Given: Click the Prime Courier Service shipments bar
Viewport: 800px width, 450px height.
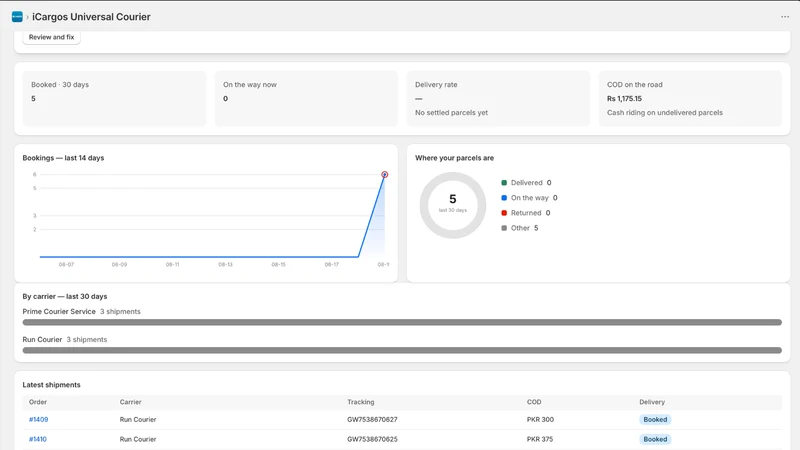Looking at the screenshot, I should [402, 322].
